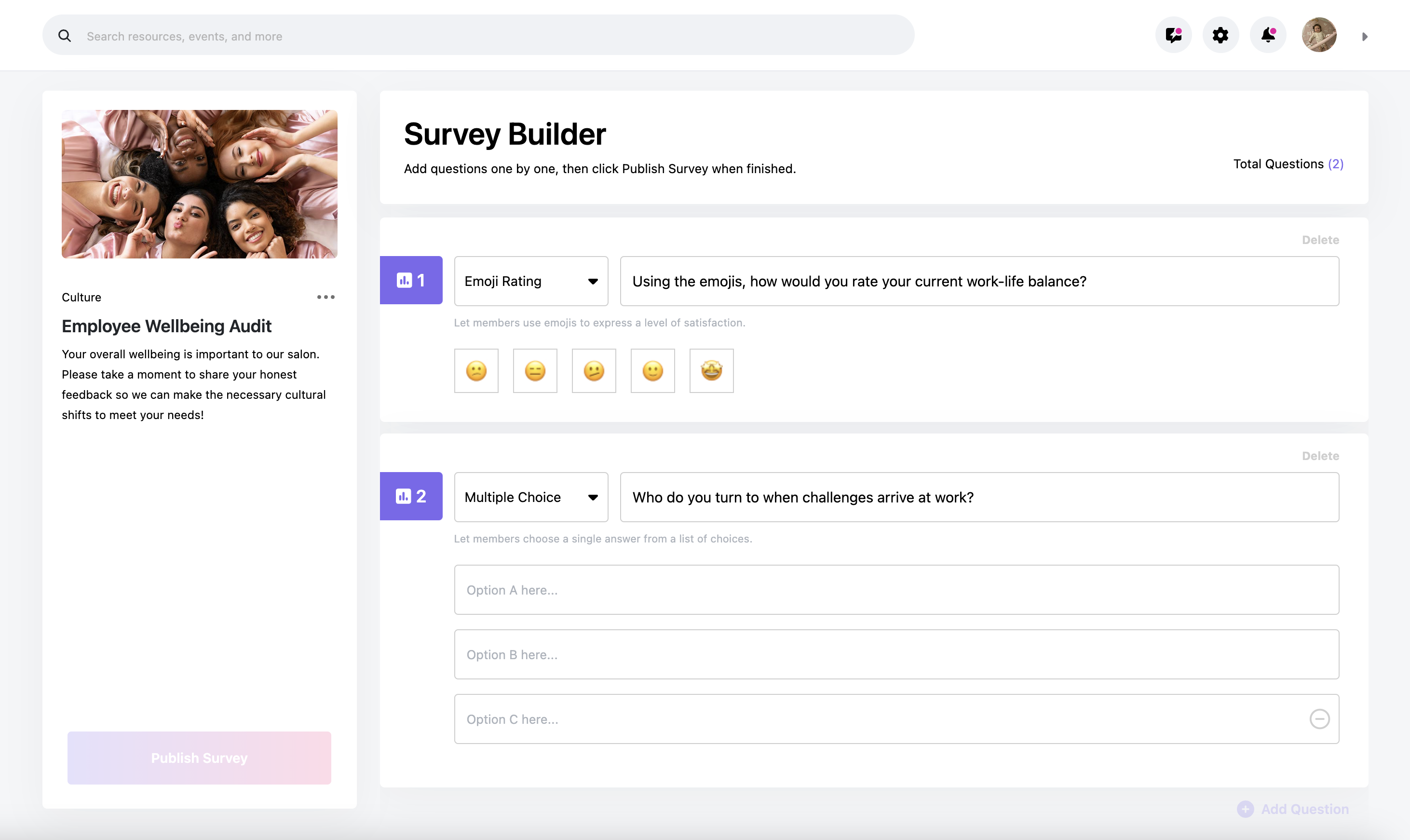This screenshot has height=840, width=1410.
Task: Delete question 1
Action: (x=1320, y=240)
